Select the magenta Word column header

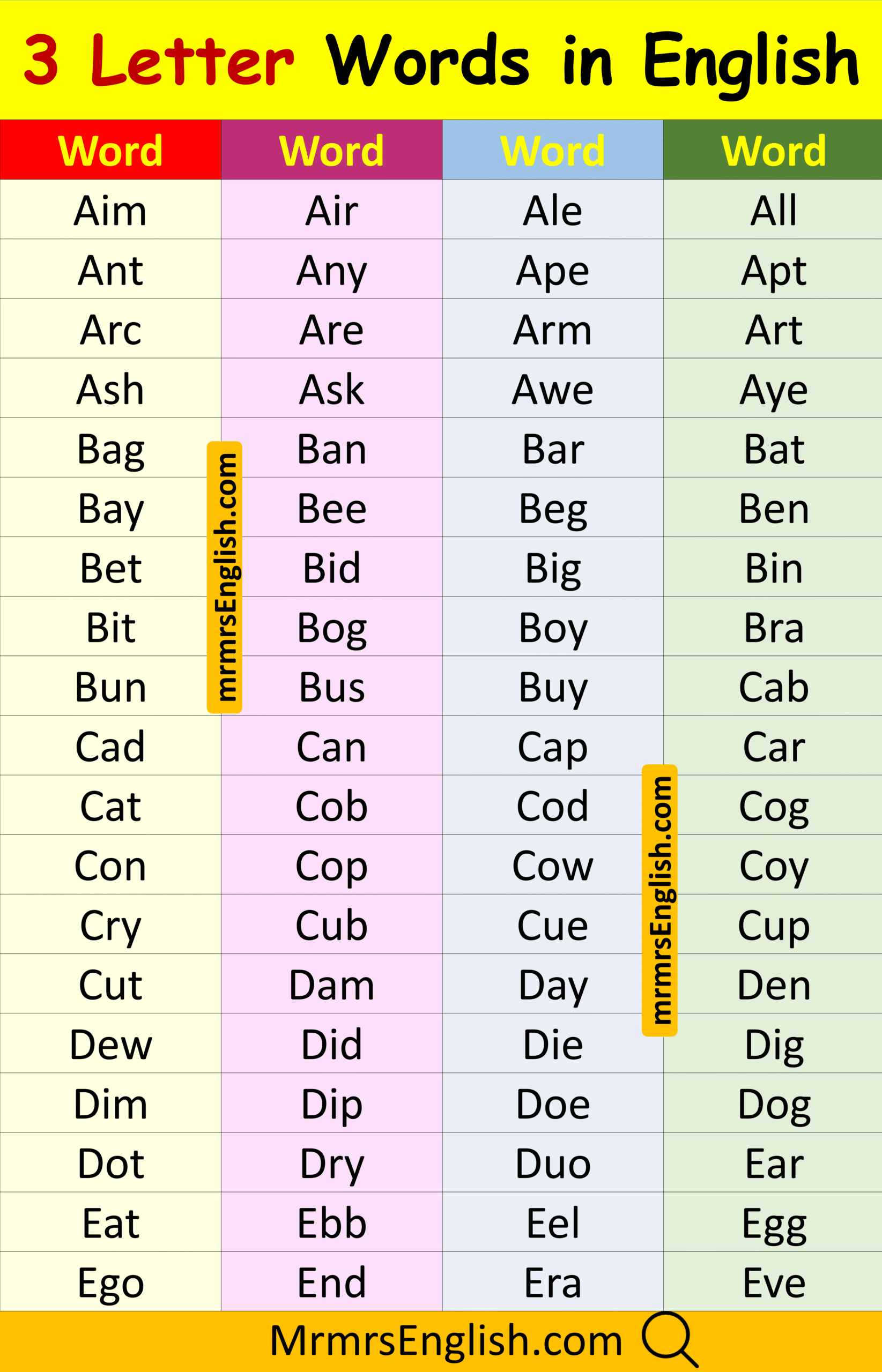tap(331, 151)
